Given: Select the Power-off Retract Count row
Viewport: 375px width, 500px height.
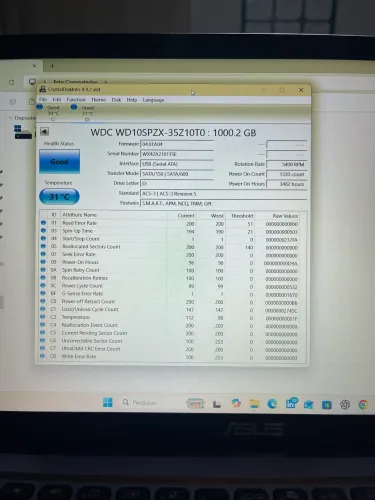Looking at the screenshot, I should pos(169,302).
